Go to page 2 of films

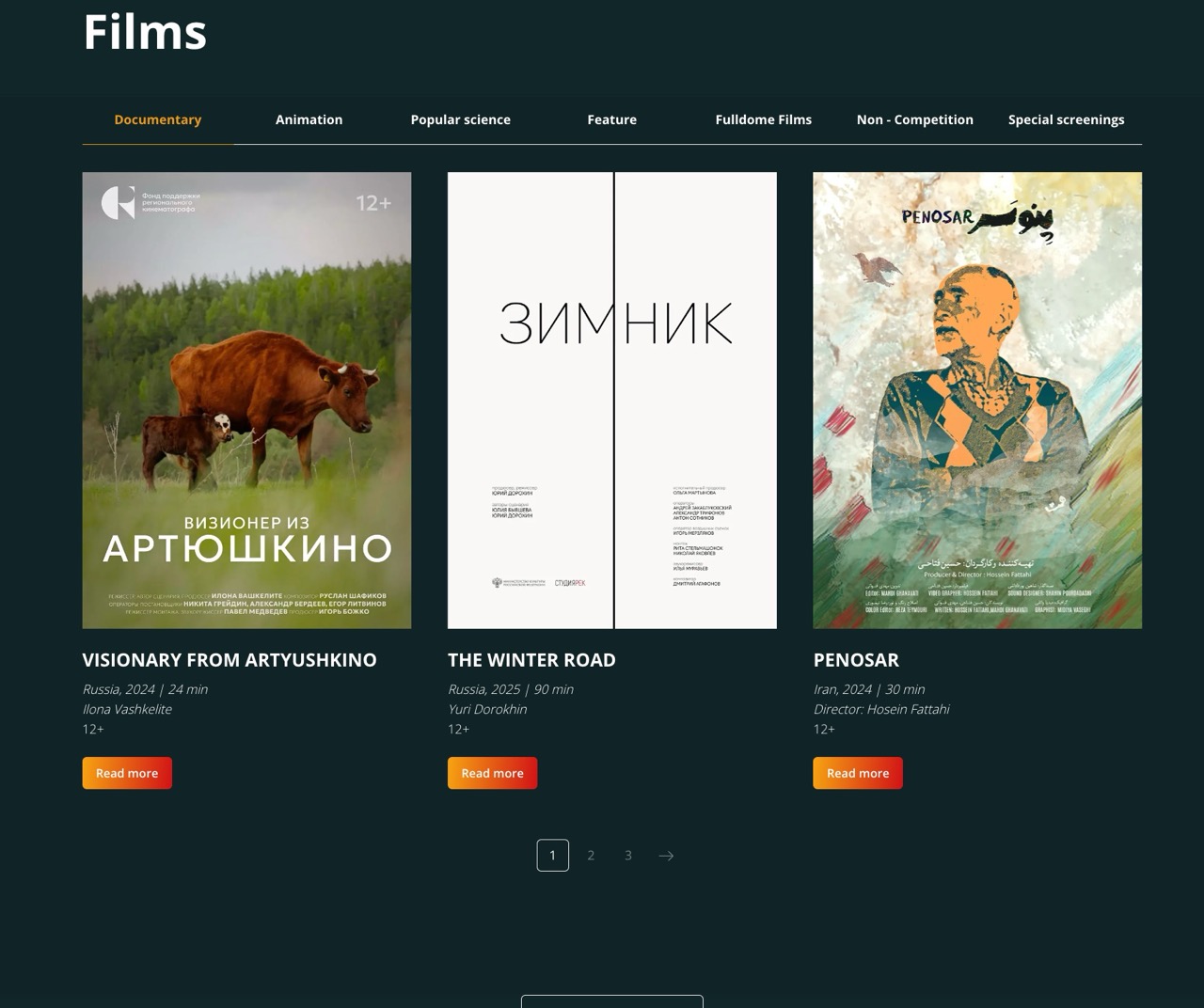591,856
